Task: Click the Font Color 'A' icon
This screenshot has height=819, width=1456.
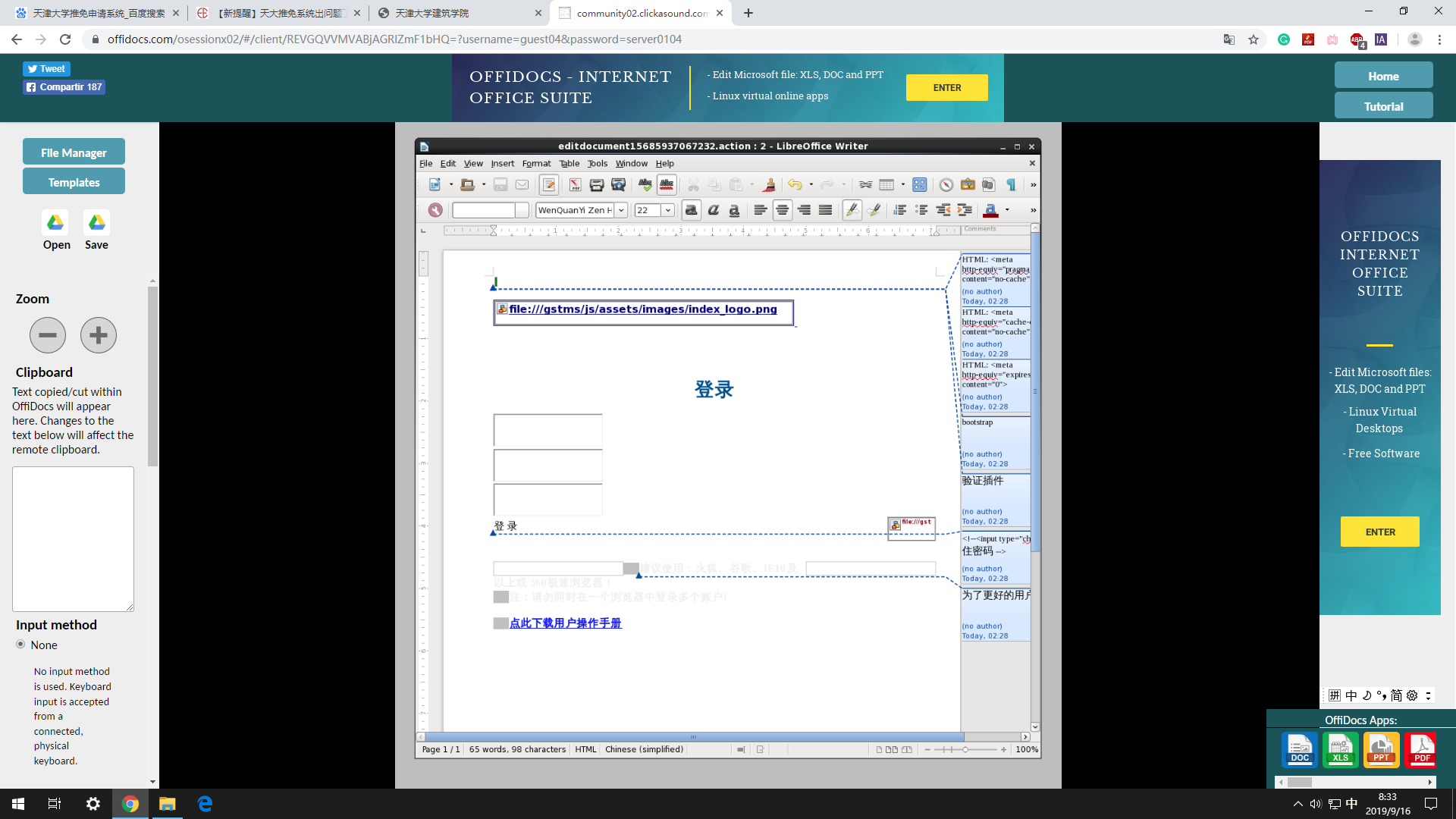Action: 990,210
